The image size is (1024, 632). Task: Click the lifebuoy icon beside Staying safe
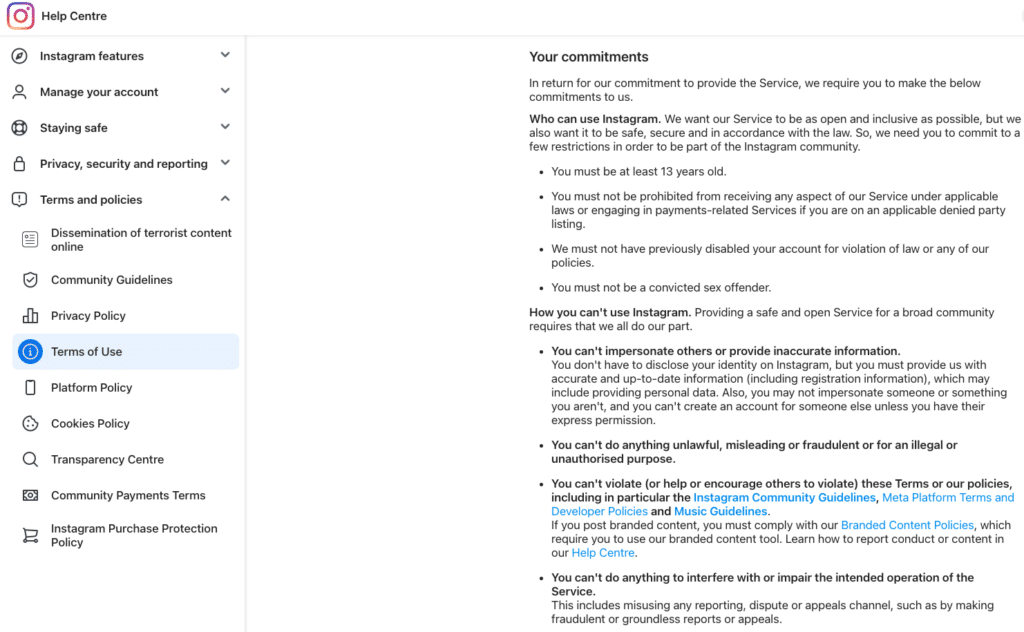[x=20, y=128]
